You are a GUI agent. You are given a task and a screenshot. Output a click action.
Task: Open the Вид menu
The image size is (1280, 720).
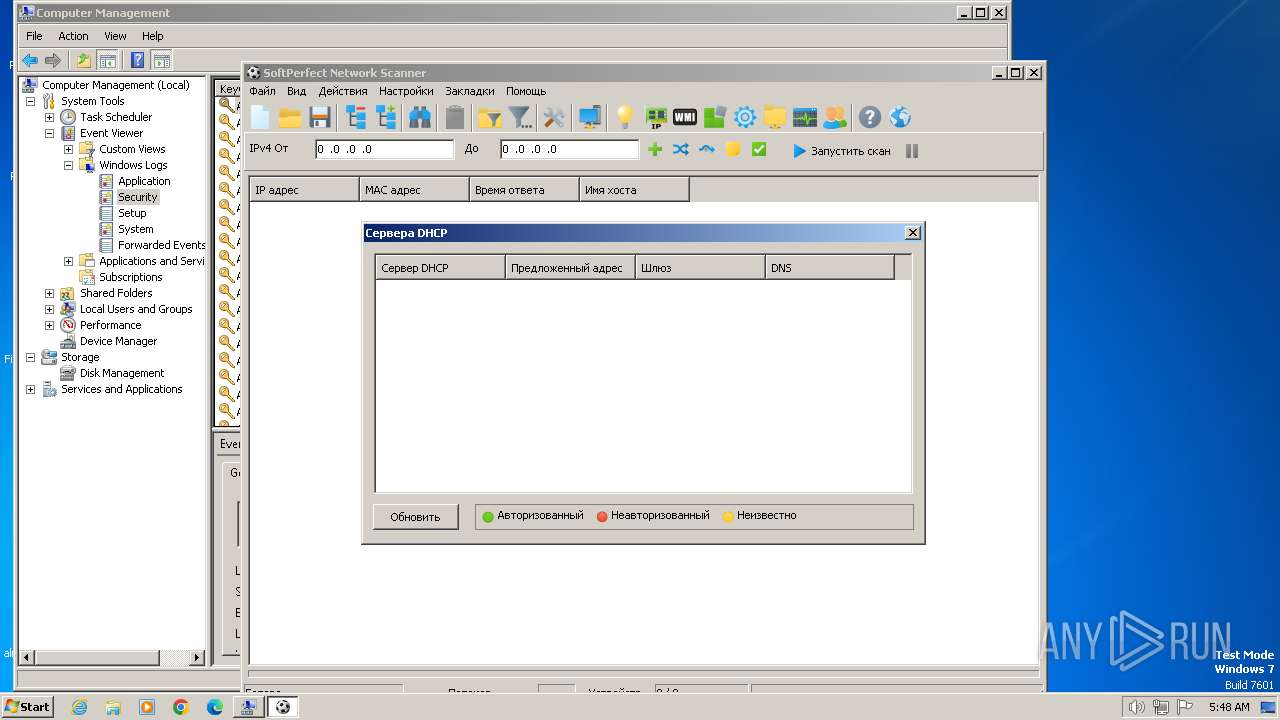(296, 91)
